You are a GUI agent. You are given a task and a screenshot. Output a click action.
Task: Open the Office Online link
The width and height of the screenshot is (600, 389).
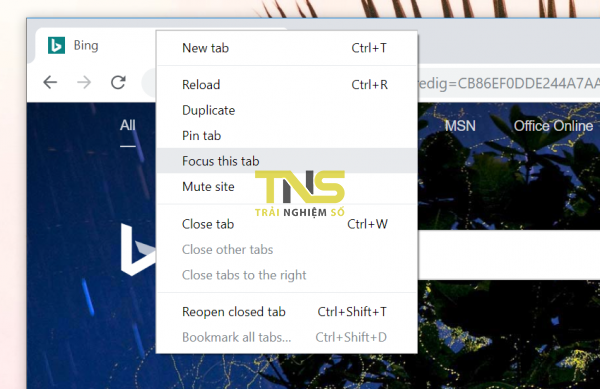pyautogui.click(x=553, y=126)
